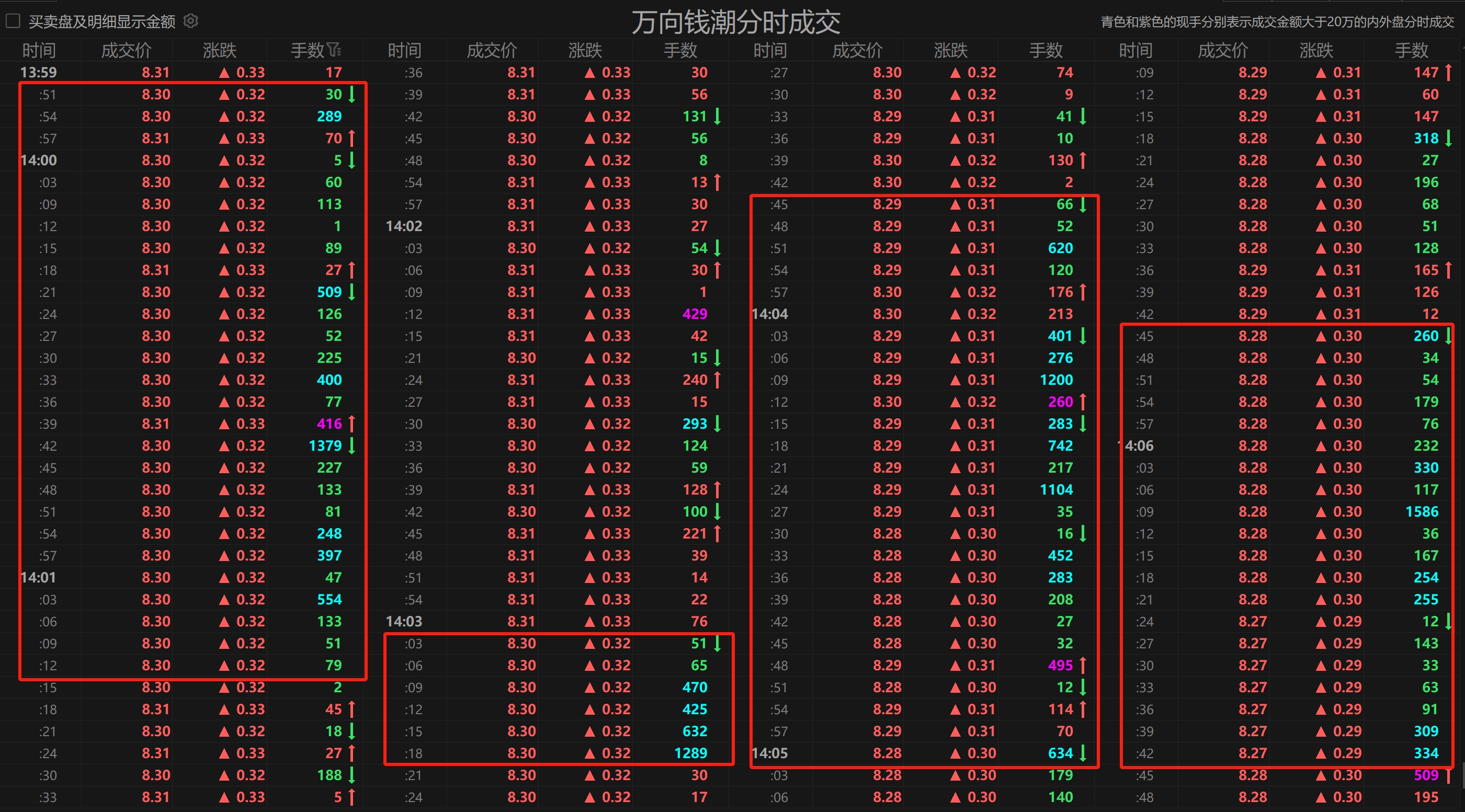The height and width of the screenshot is (812, 1465).
Task: Click the 742 volume value
Action: pos(1060,446)
